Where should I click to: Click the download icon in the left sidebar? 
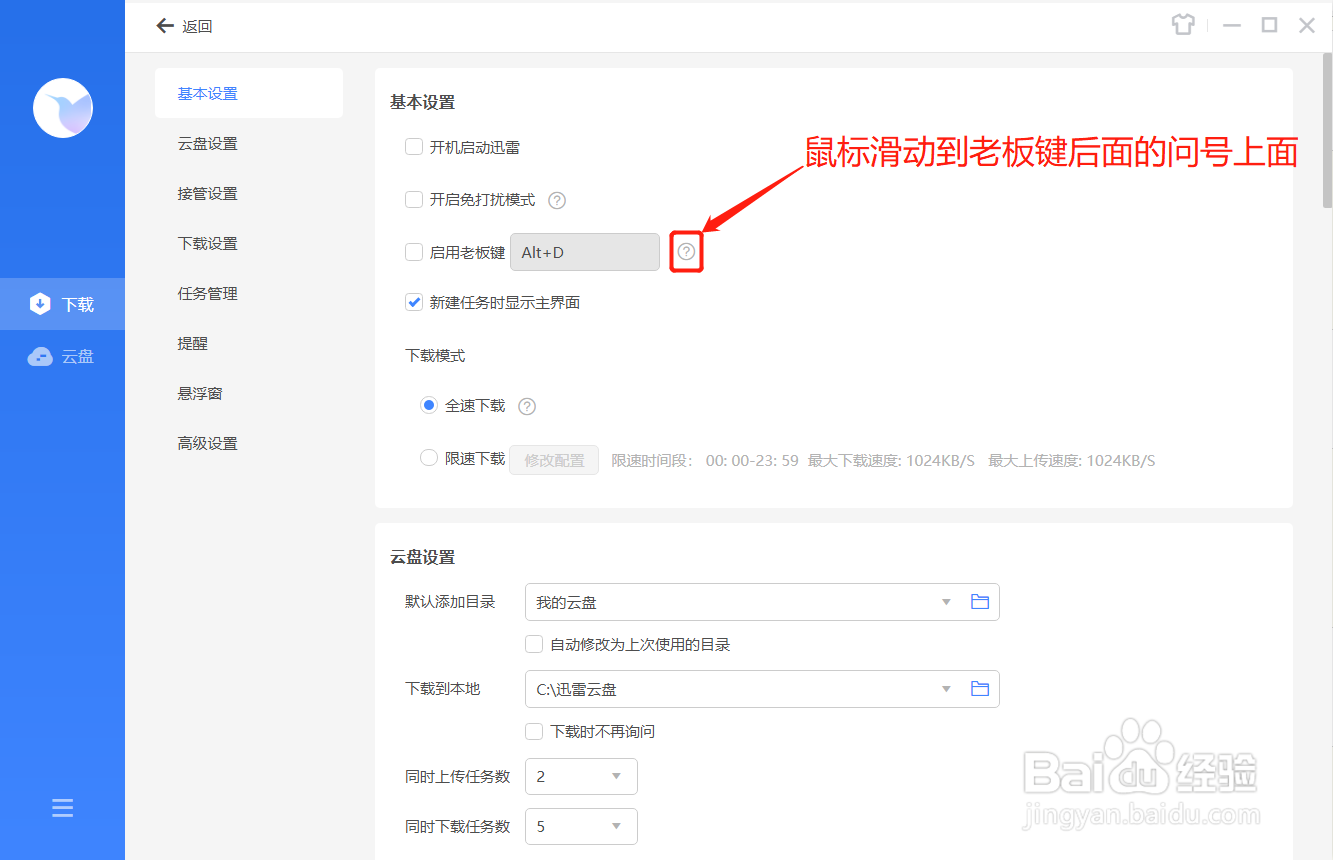pyautogui.click(x=40, y=304)
